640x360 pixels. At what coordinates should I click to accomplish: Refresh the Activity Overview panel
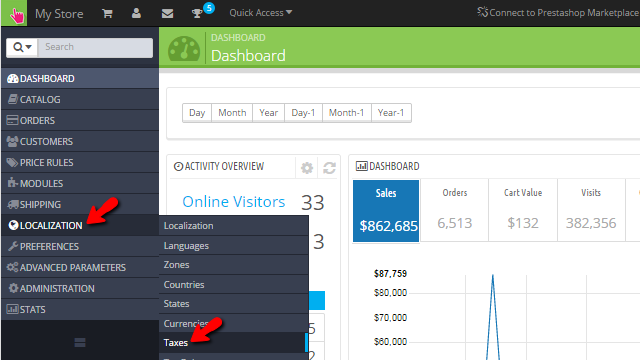(329, 167)
